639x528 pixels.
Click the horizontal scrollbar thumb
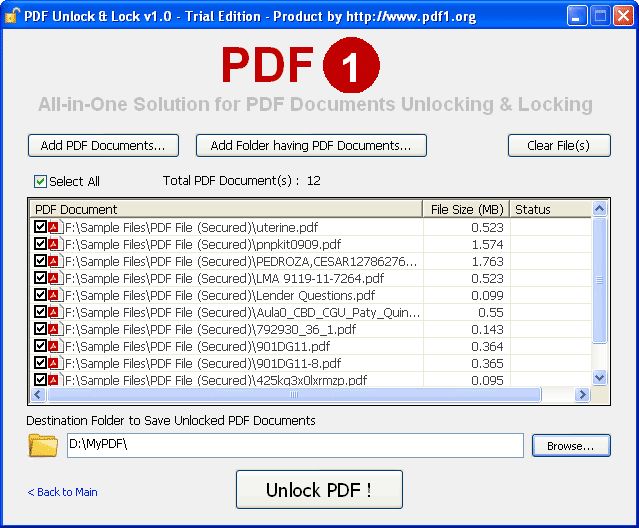(x=294, y=395)
